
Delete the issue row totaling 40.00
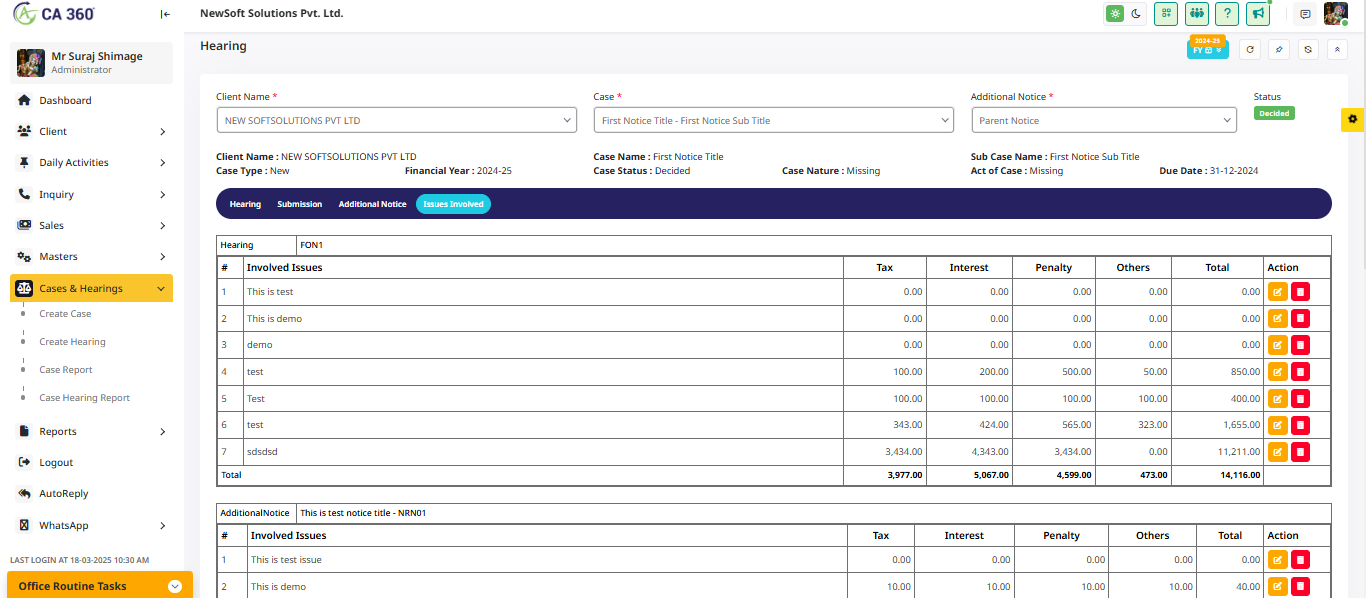[1300, 587]
